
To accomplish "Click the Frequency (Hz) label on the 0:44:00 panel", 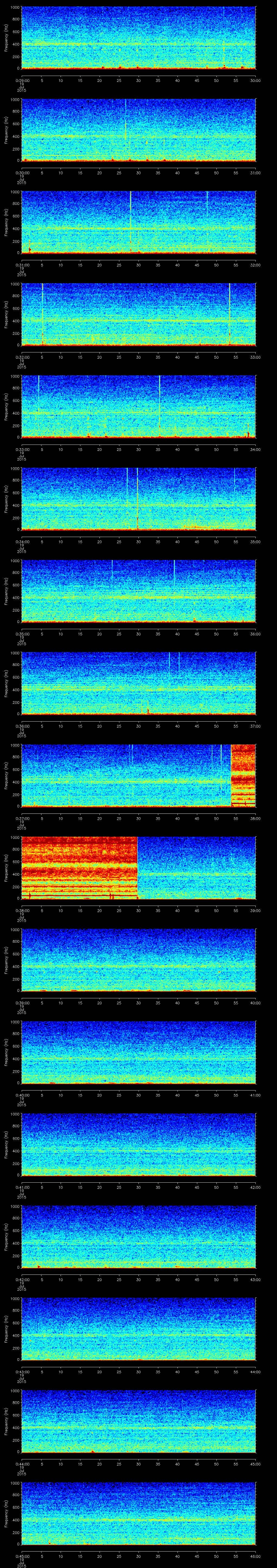I will 6,1421.
